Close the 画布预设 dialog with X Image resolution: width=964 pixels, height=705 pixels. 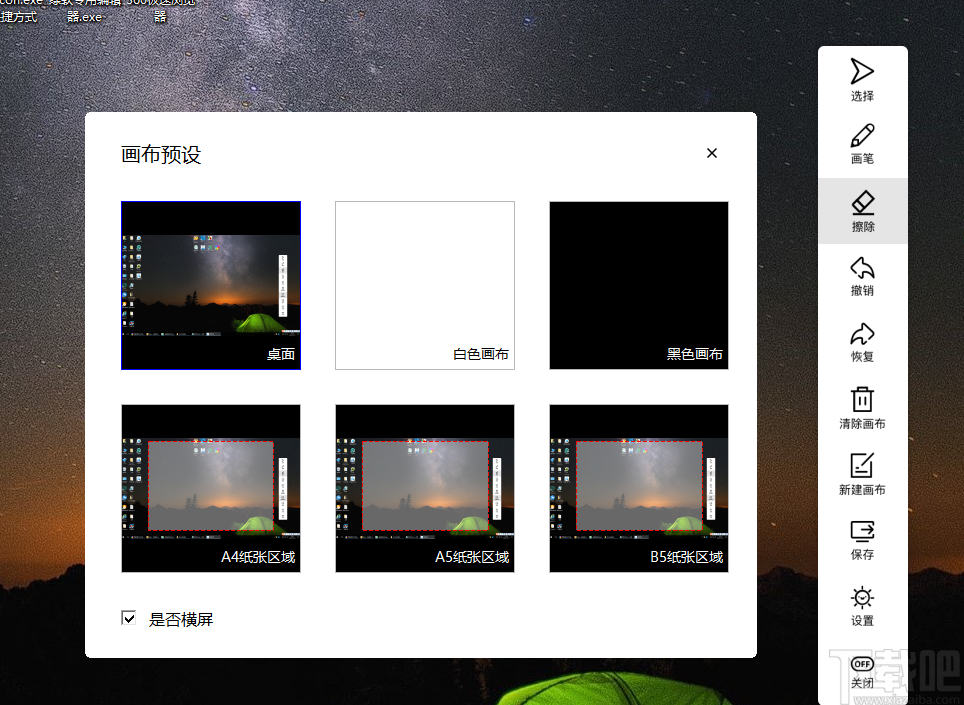711,153
